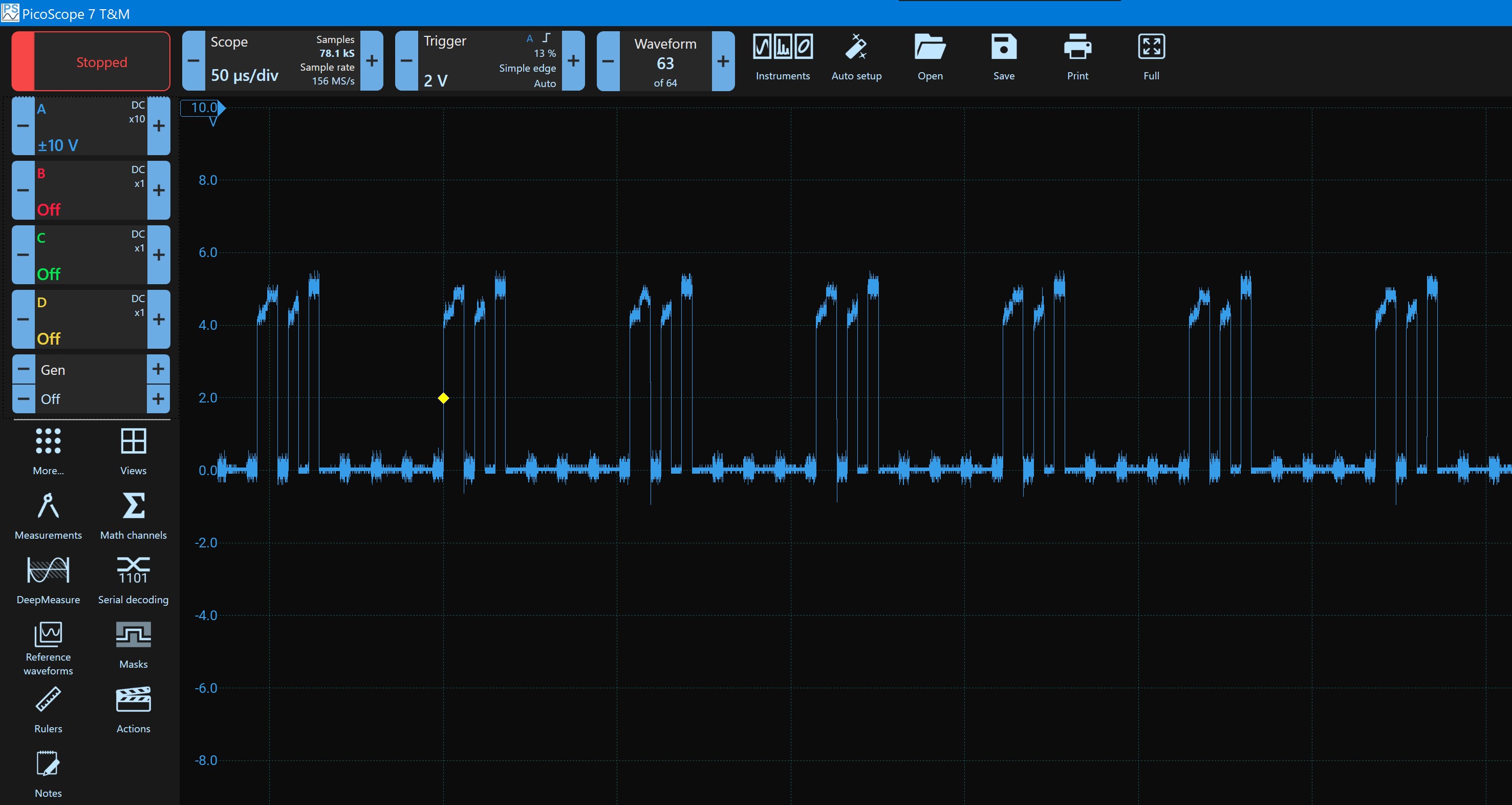Save the current waveform
The height and width of the screenshot is (805, 1512).
pos(1004,57)
